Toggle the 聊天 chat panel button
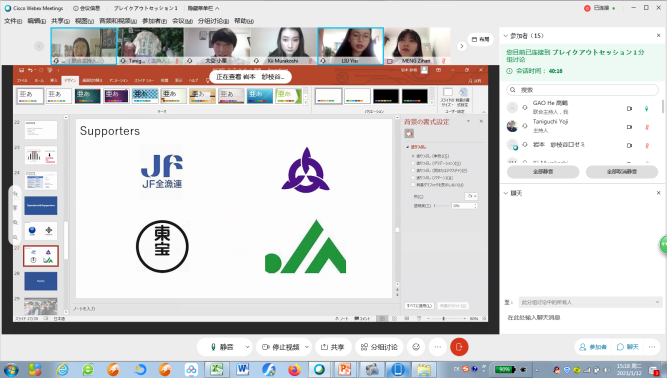 point(628,347)
